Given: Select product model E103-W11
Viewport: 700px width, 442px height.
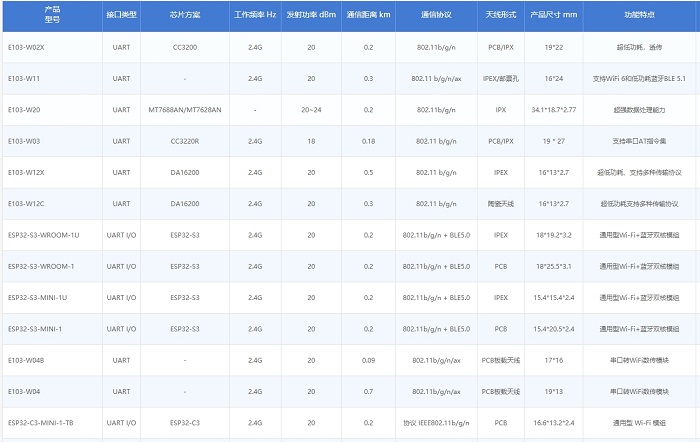Looking at the screenshot, I should (x=24, y=79).
